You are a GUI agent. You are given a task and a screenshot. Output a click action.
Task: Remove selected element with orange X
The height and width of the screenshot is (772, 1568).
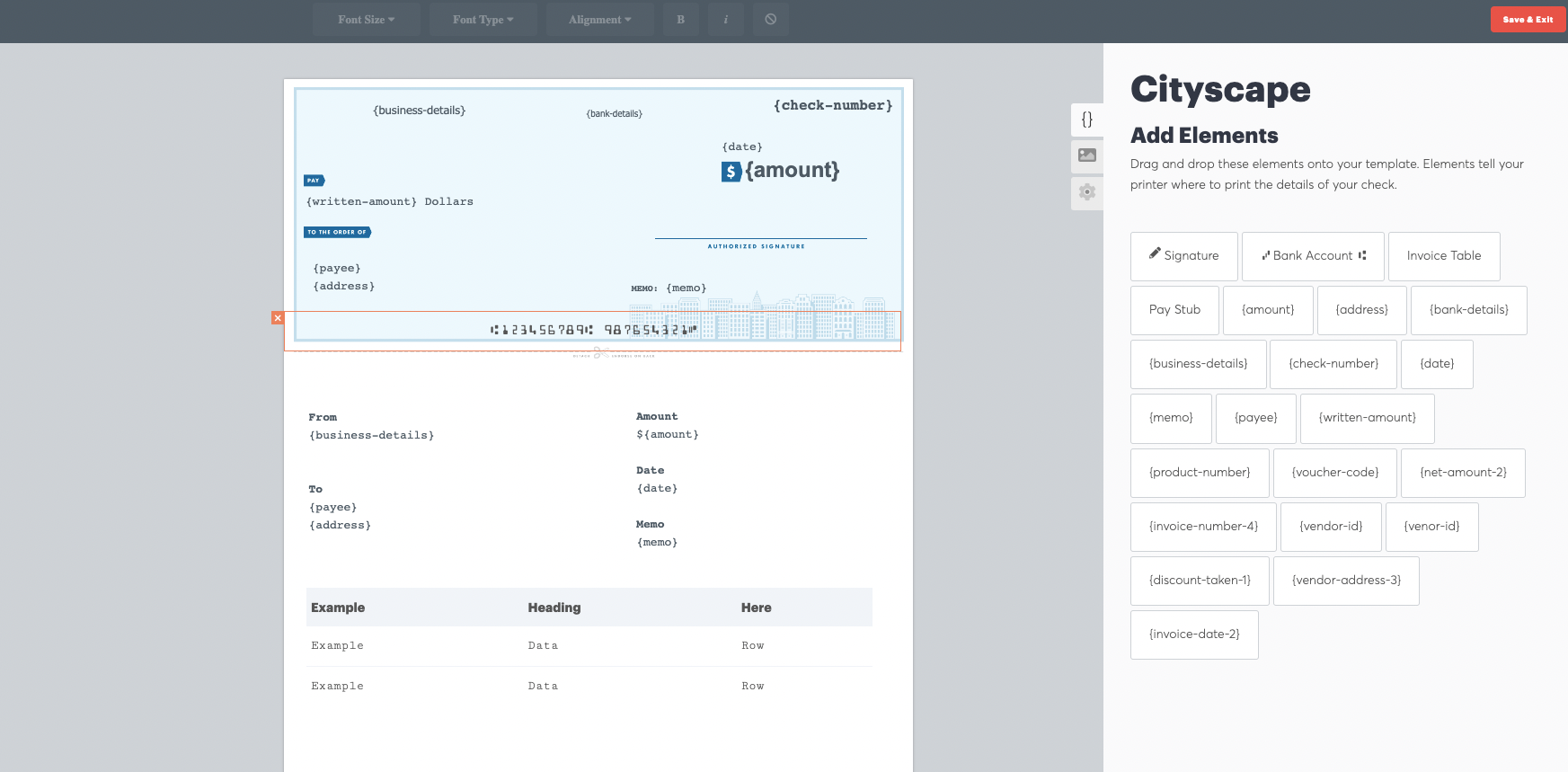(278, 318)
